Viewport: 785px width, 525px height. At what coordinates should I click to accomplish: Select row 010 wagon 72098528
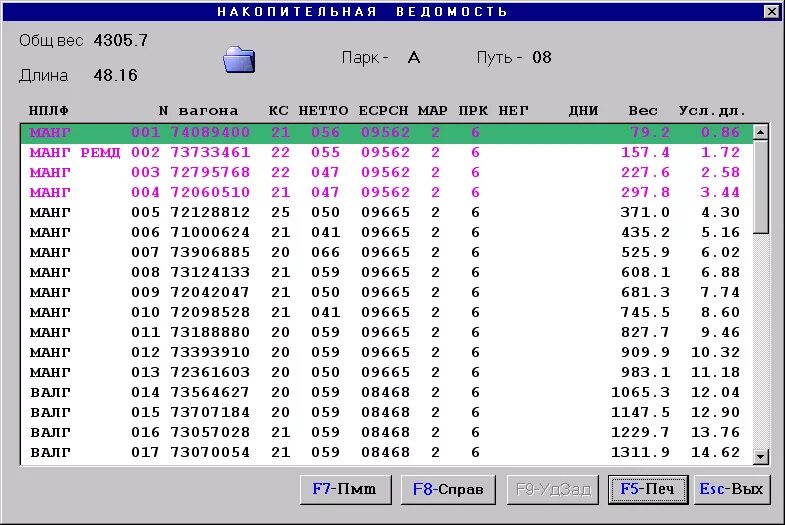[386, 313]
